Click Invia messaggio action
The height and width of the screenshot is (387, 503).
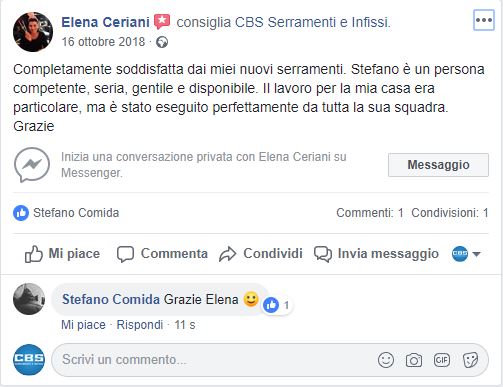[x=376, y=254]
